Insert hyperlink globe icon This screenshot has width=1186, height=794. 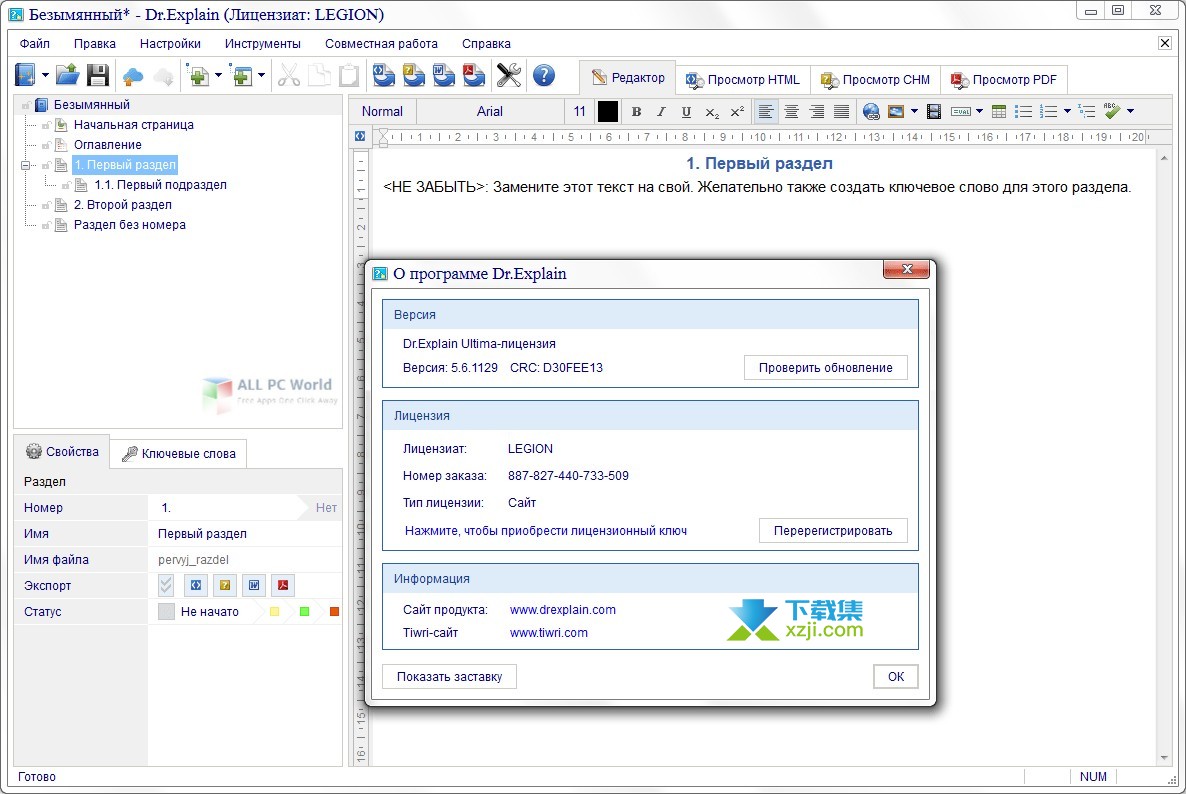point(871,112)
